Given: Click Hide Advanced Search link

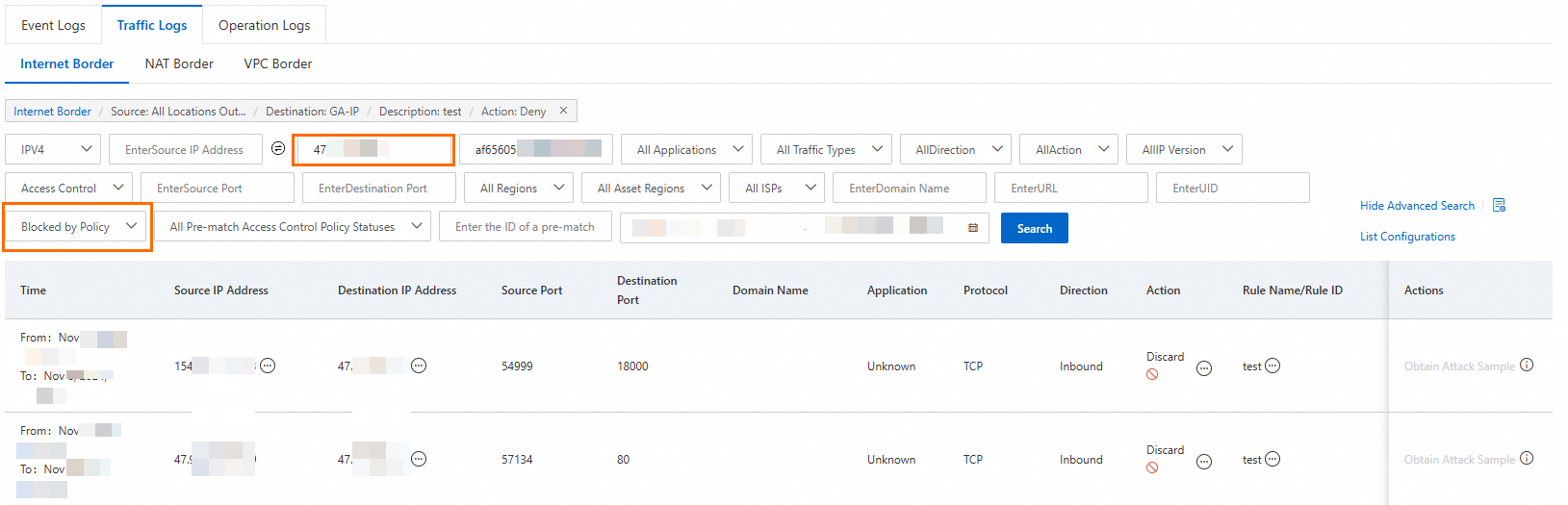Looking at the screenshot, I should tap(1417, 205).
